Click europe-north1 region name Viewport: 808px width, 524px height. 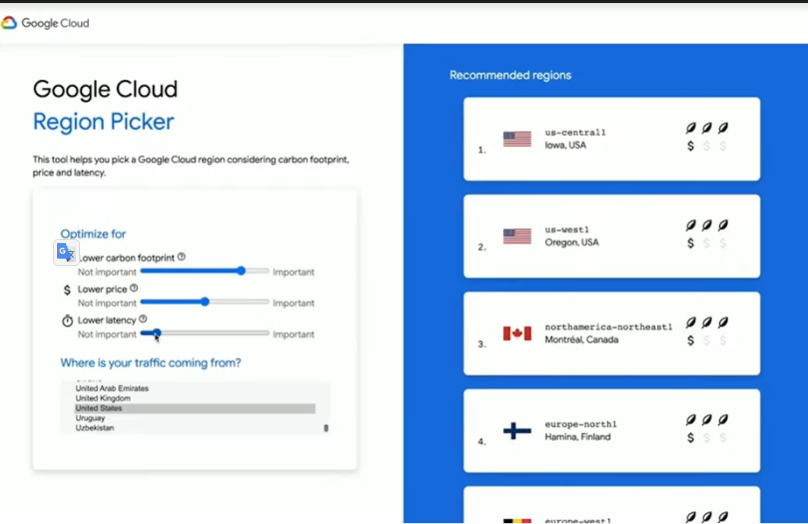point(581,425)
